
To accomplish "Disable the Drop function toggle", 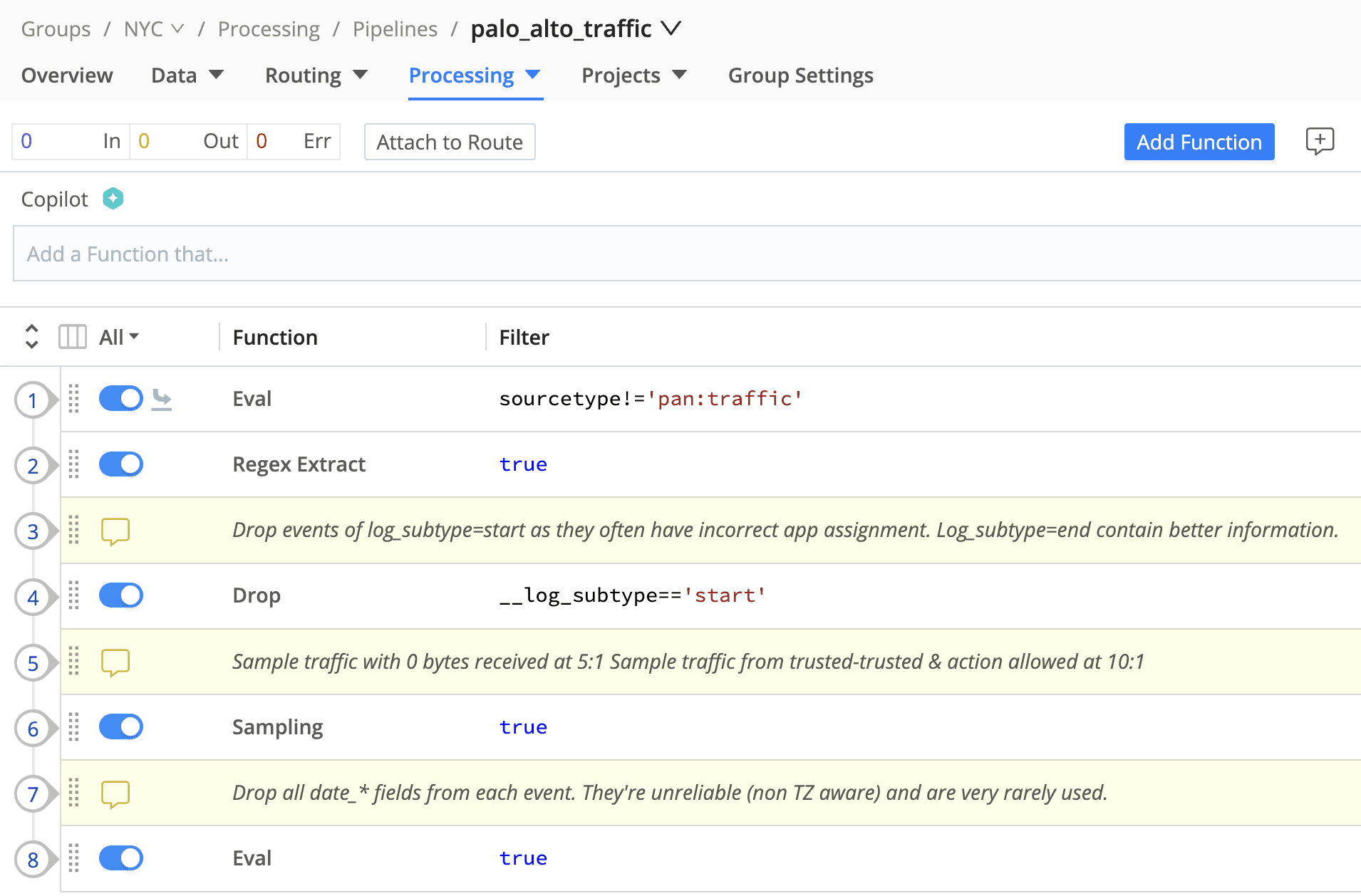I will pyautogui.click(x=121, y=595).
